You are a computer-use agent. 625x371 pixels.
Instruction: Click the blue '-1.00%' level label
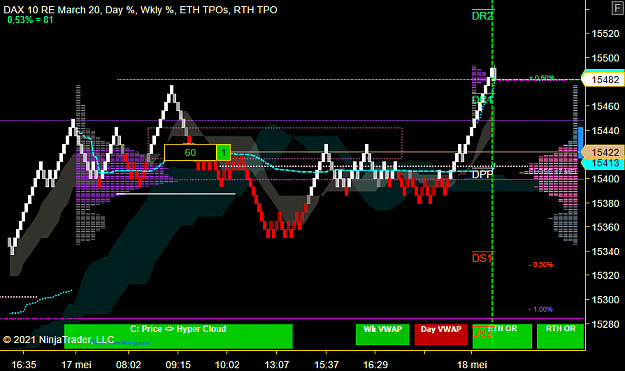(541, 309)
